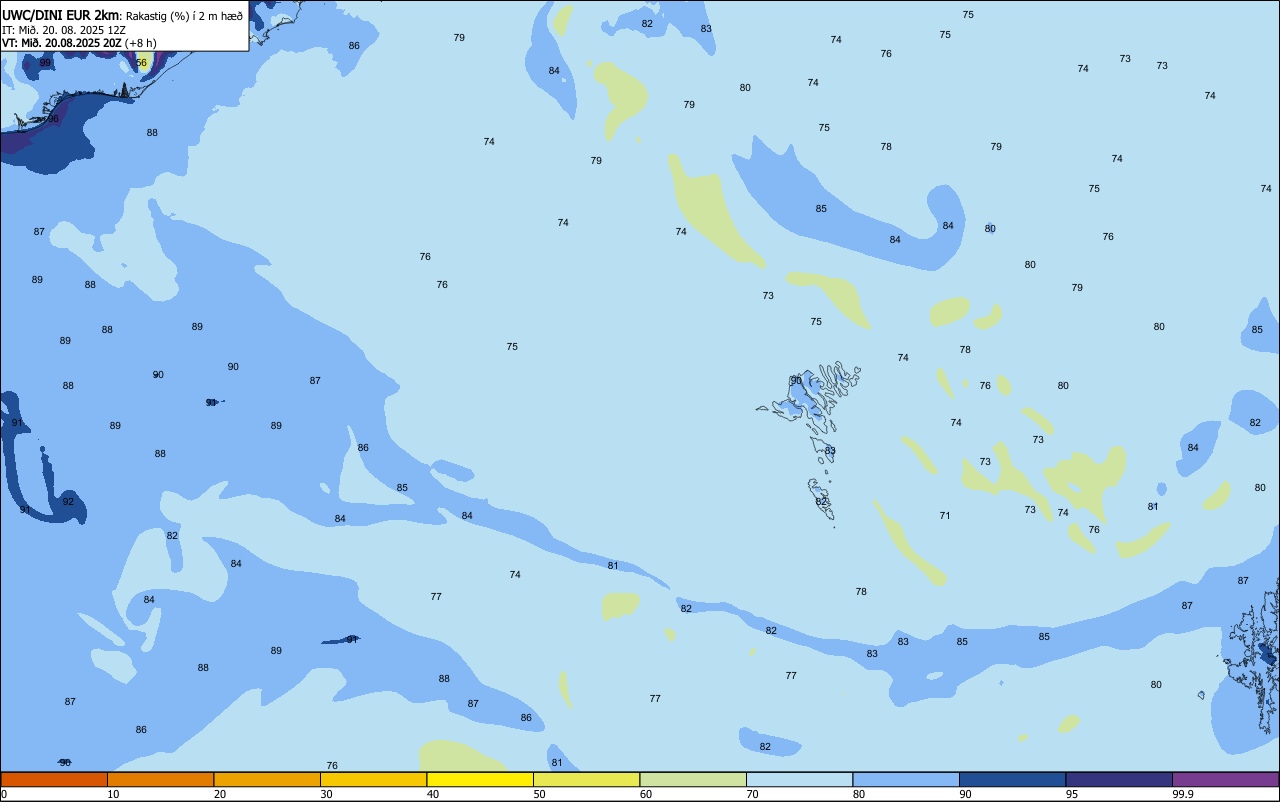Click the 0–10 dark orange legend swatch
The image size is (1280, 802).
[x=54, y=779]
